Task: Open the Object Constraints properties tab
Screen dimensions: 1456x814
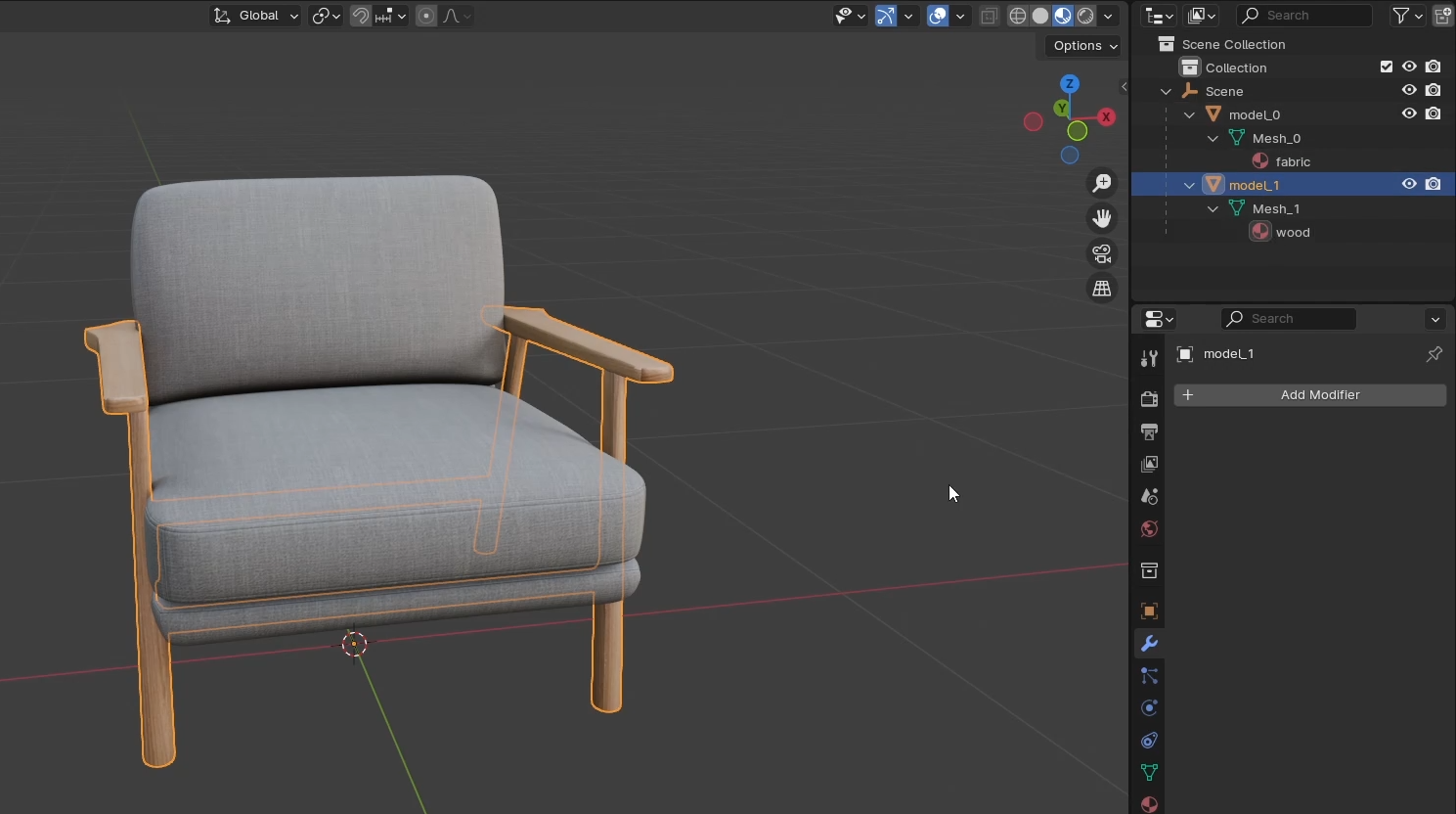Action: [1149, 741]
